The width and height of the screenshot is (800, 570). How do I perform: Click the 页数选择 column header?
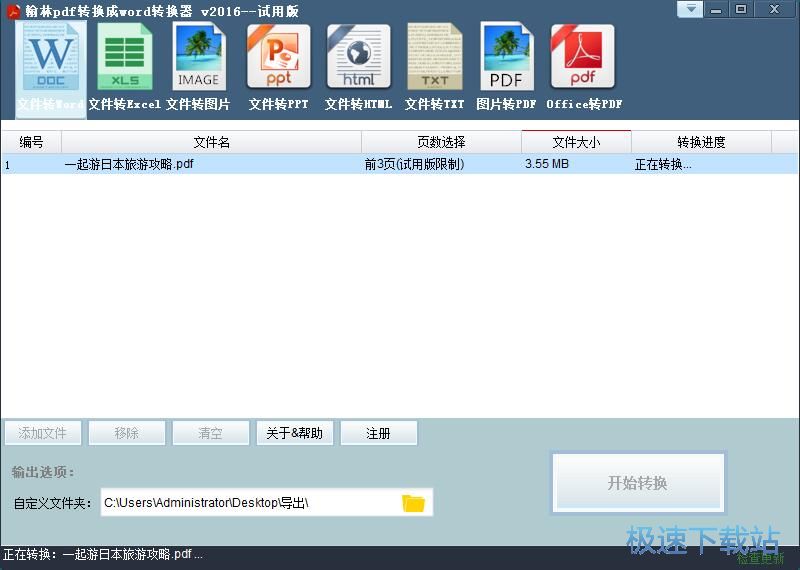tap(441, 142)
